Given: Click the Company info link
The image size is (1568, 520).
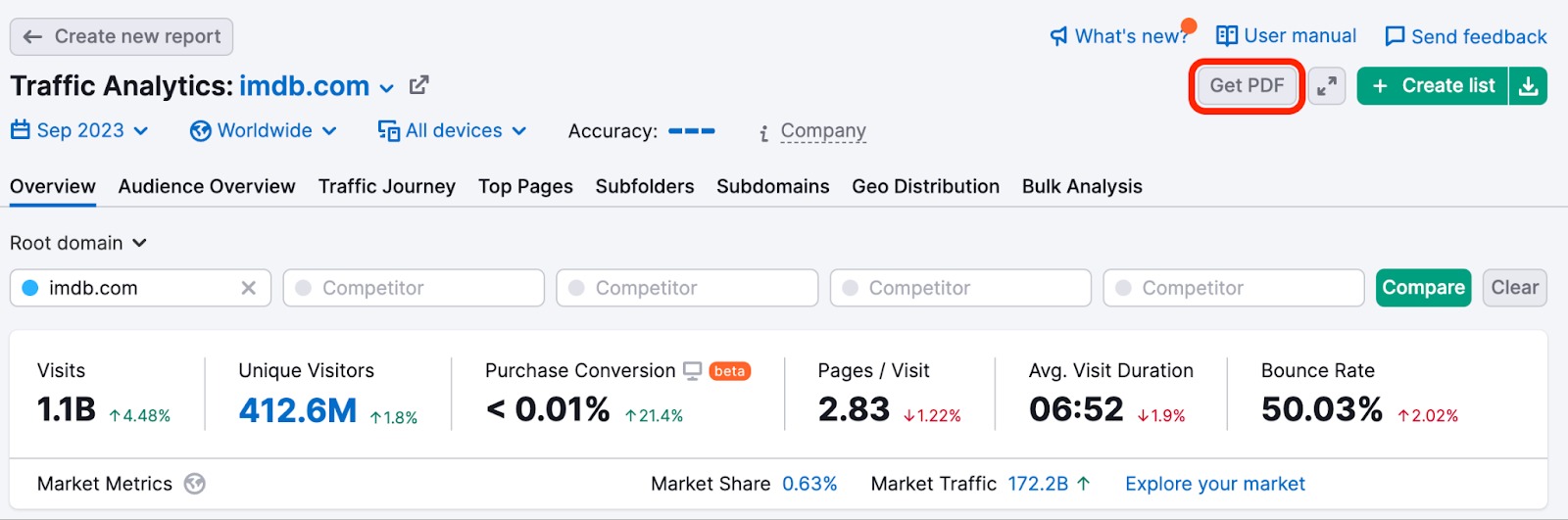Looking at the screenshot, I should tap(823, 131).
